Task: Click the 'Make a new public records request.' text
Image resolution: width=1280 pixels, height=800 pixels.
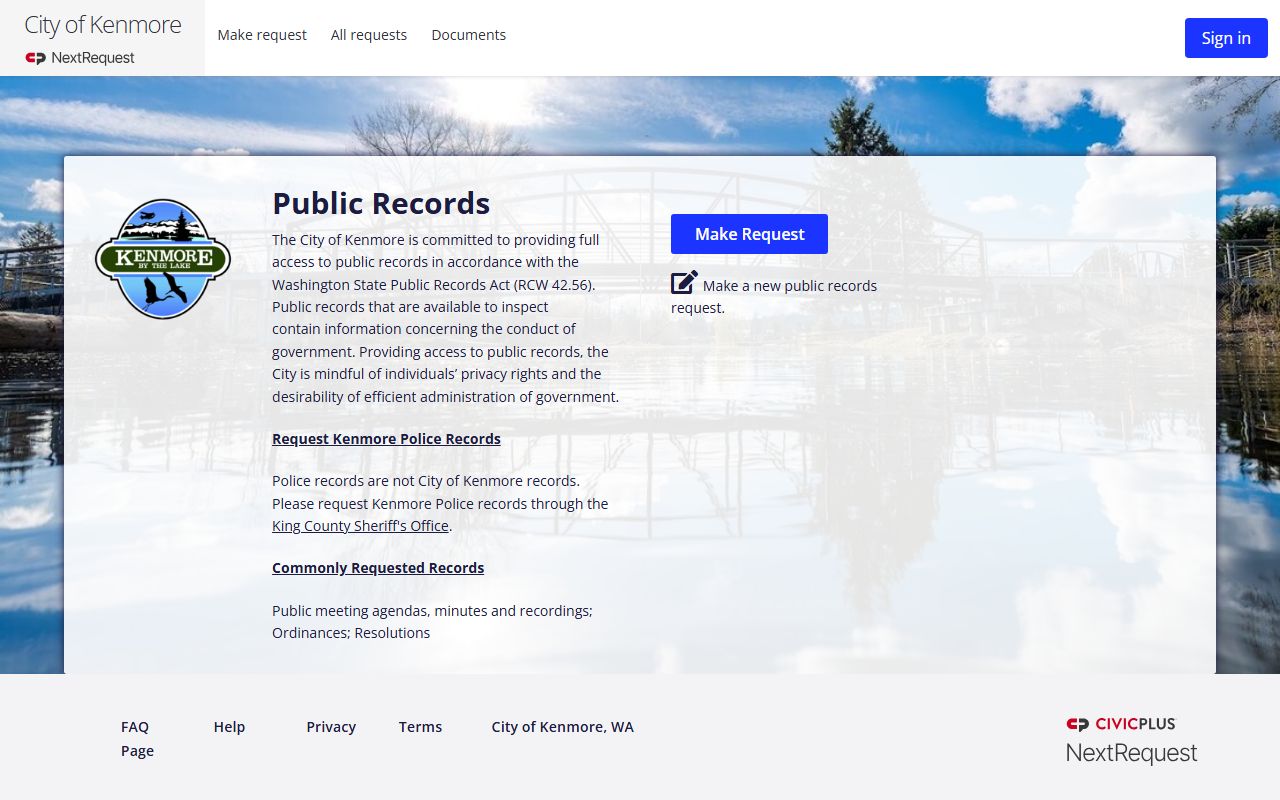Action: click(x=774, y=296)
